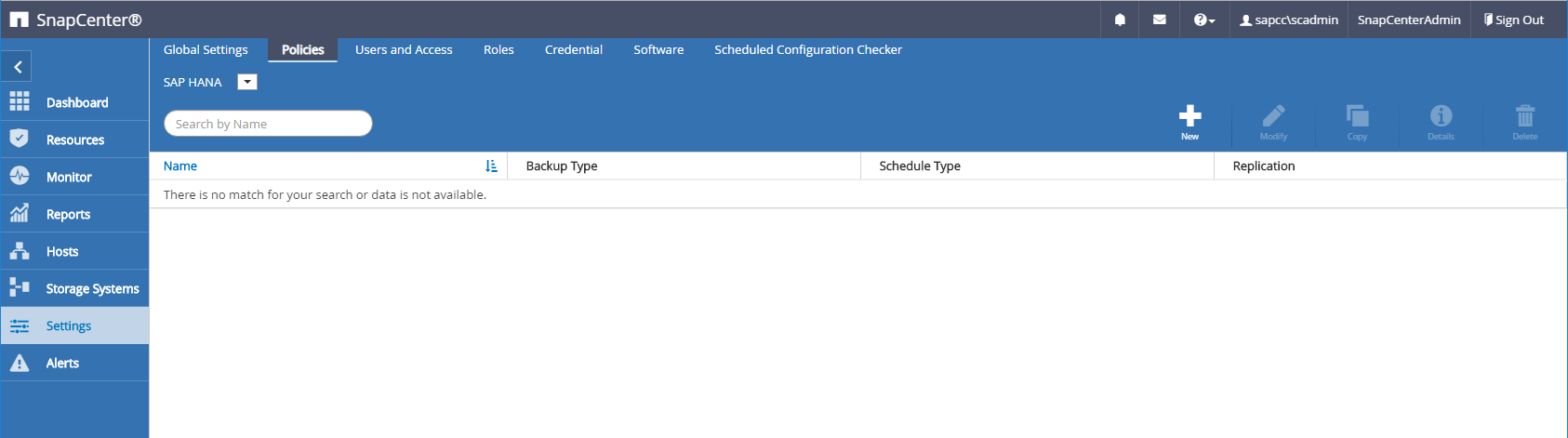Open the notifications bell icon

(1120, 20)
